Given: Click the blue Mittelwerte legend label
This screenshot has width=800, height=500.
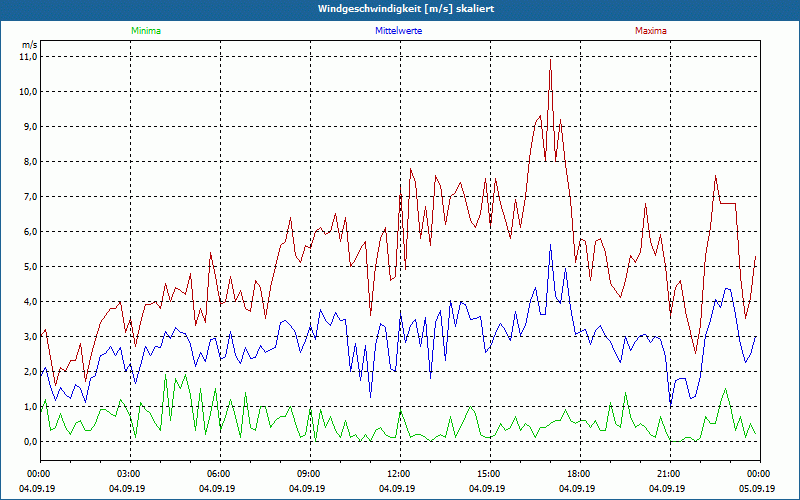Looking at the screenshot, I should [398, 31].
